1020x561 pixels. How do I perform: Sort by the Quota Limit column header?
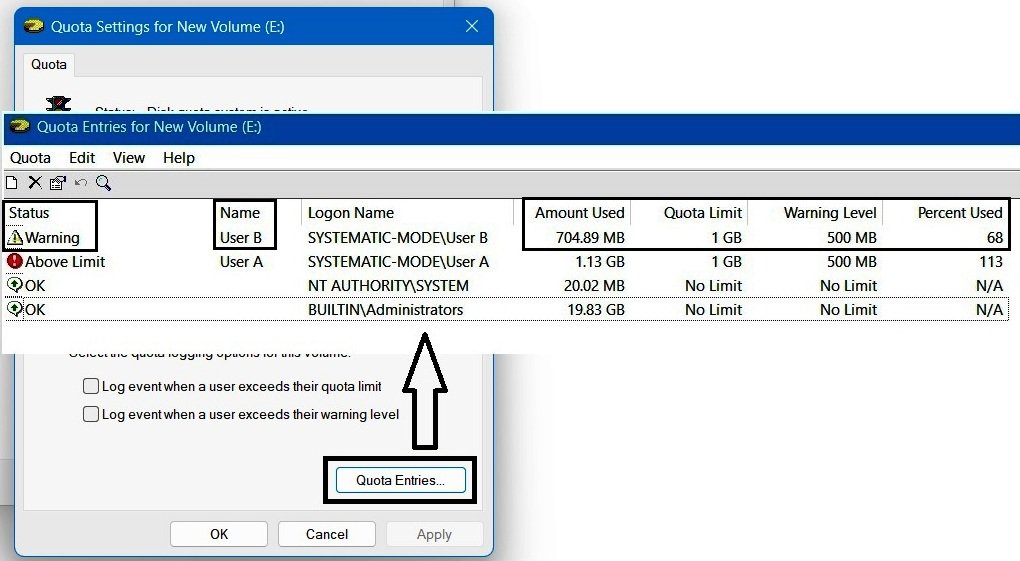(703, 213)
